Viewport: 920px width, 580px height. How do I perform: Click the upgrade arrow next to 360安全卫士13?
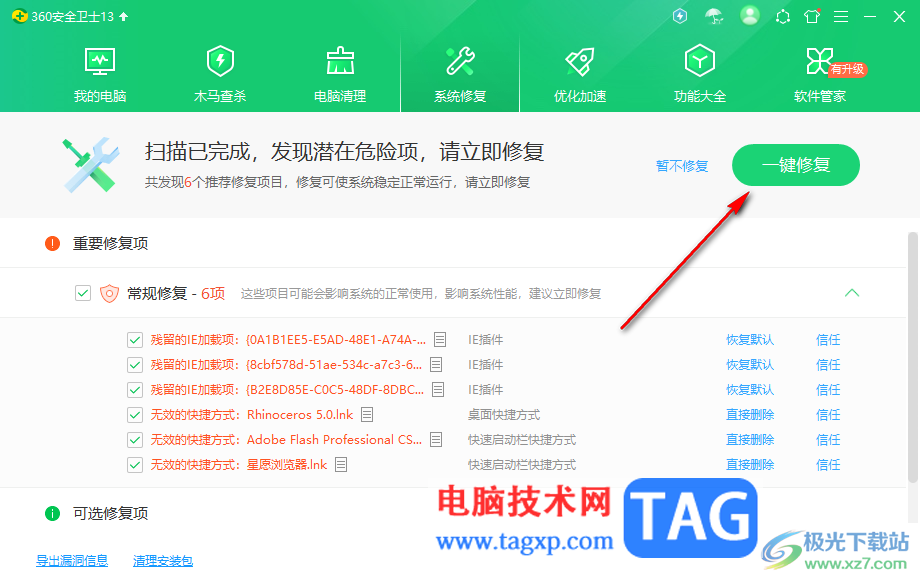click(x=124, y=16)
